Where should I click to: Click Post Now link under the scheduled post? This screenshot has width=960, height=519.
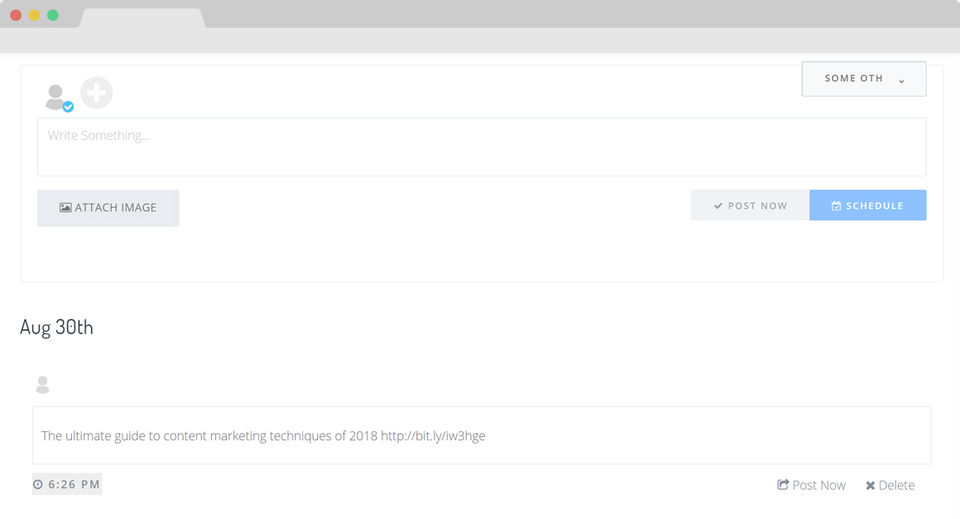[818, 485]
